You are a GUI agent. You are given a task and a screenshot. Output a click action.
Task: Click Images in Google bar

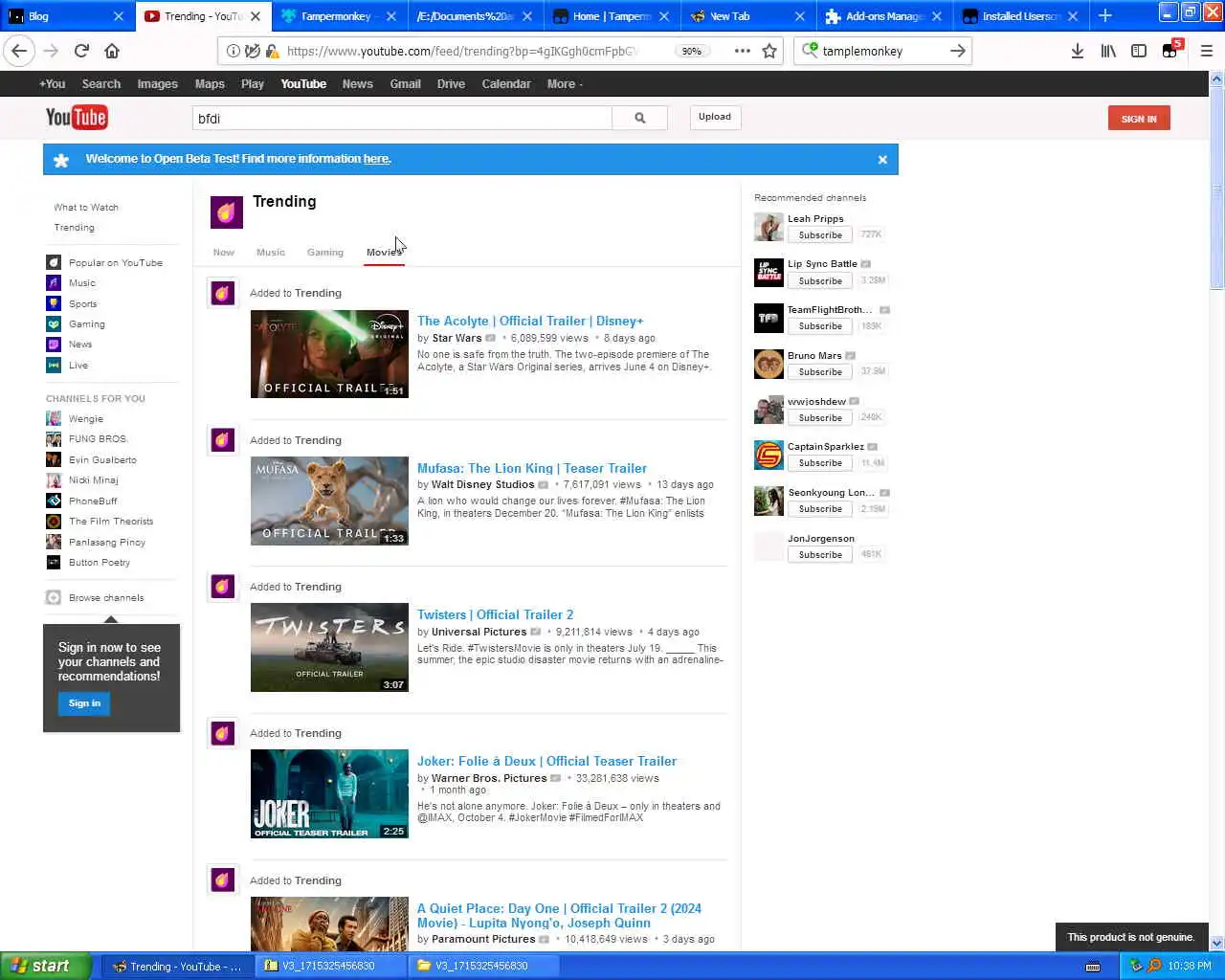coord(157,84)
